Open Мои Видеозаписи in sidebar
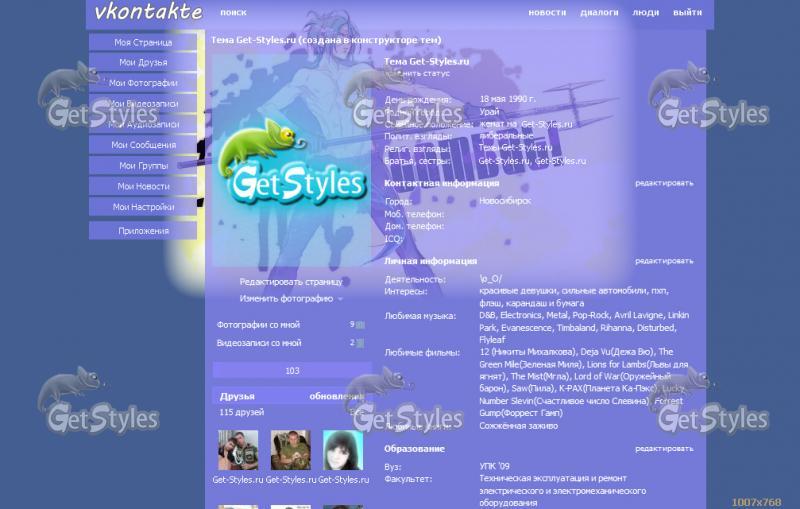The width and height of the screenshot is (800, 509). [x=143, y=104]
